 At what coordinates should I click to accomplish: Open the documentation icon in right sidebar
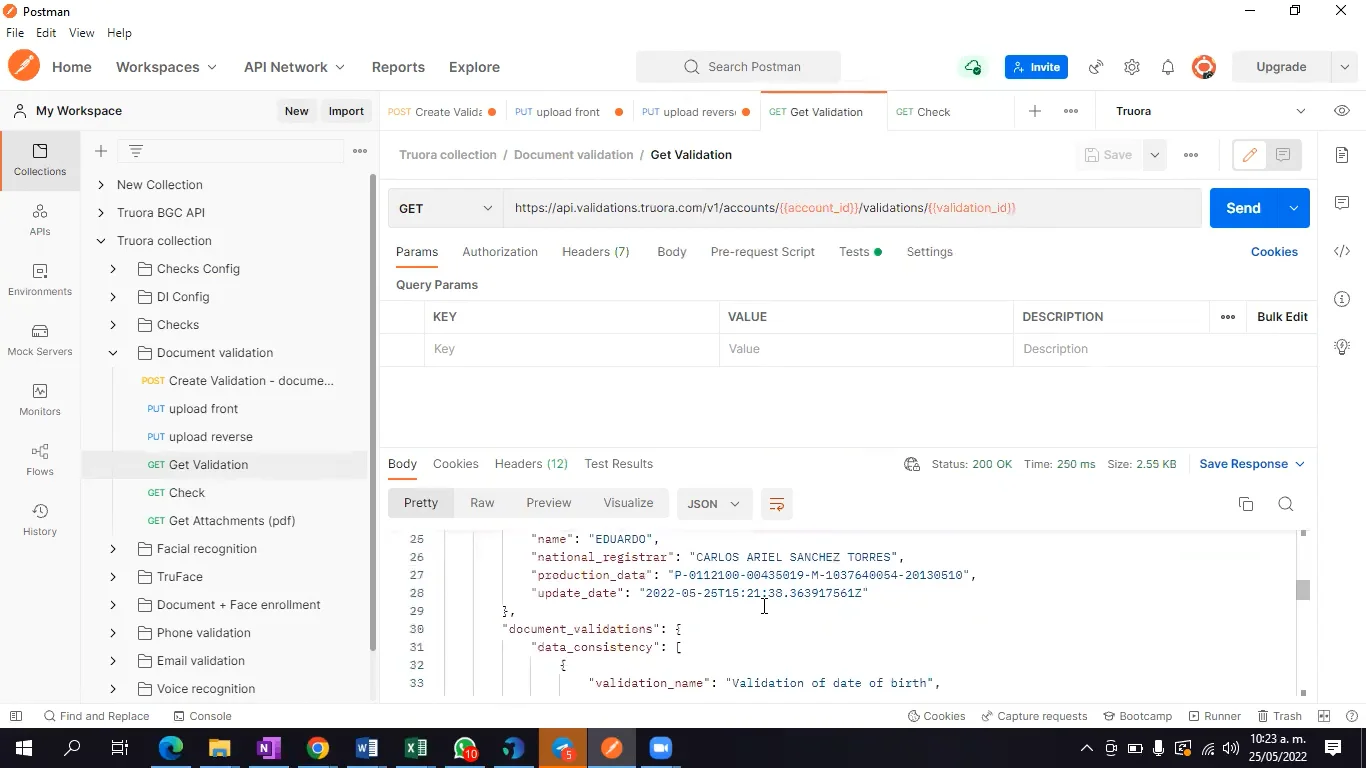click(x=1342, y=155)
